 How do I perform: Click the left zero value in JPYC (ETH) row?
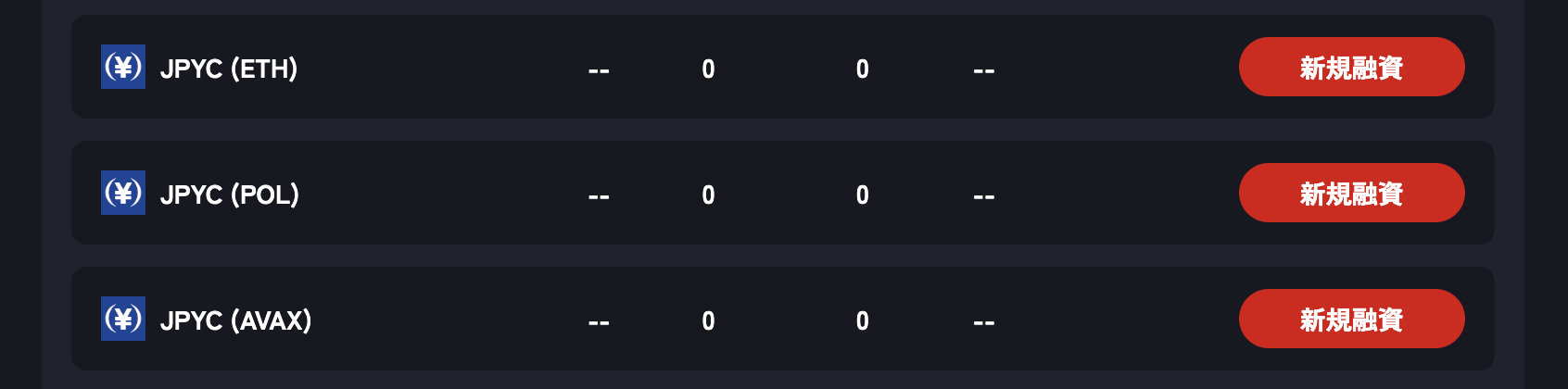click(x=708, y=69)
